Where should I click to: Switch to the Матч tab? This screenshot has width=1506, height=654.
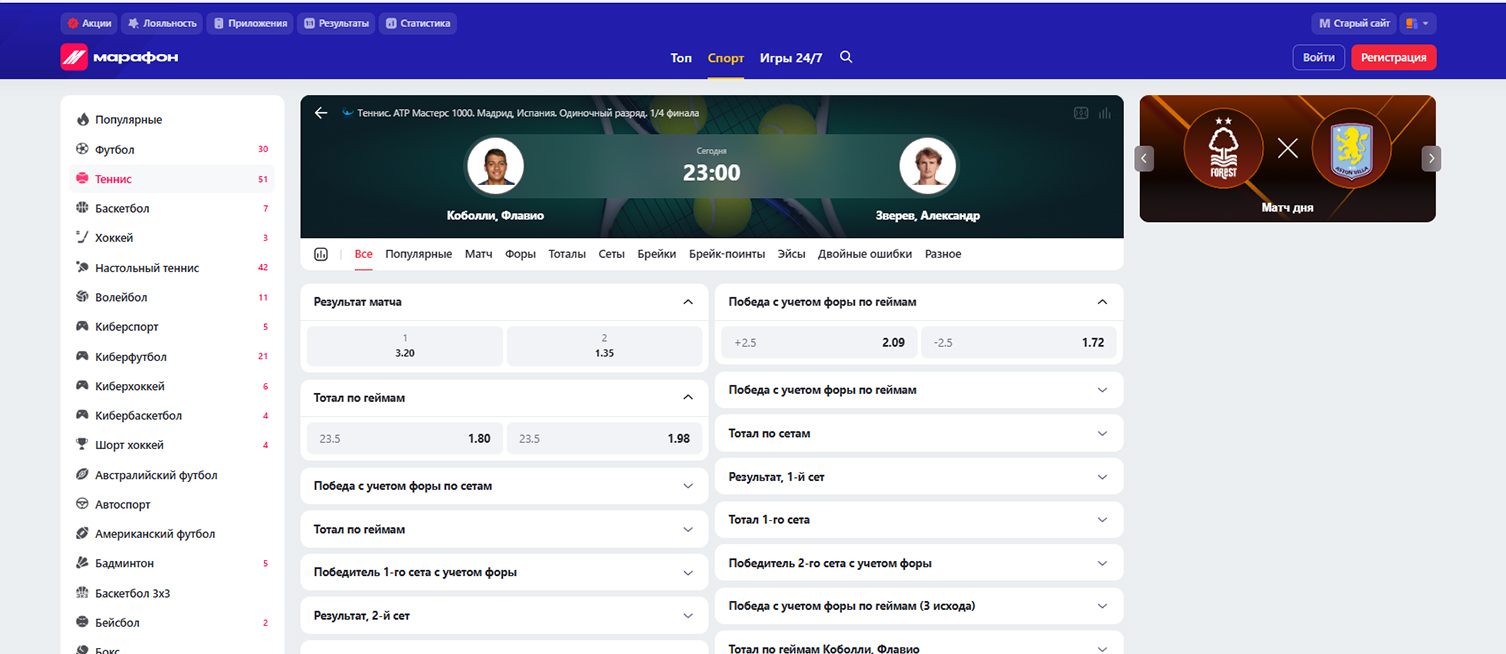479,254
